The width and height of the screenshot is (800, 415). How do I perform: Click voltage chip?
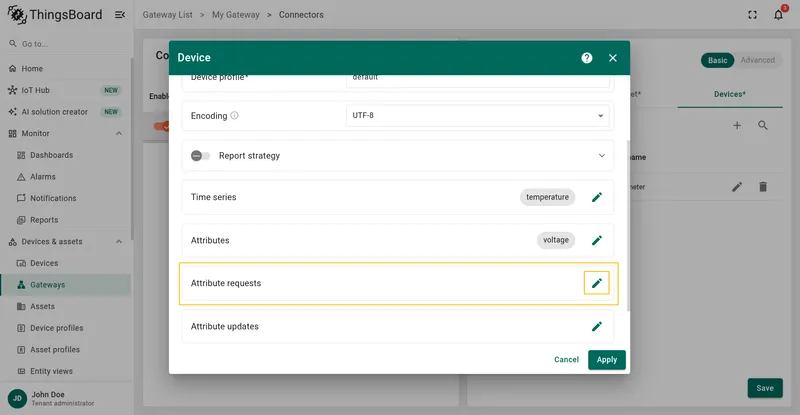(556, 240)
